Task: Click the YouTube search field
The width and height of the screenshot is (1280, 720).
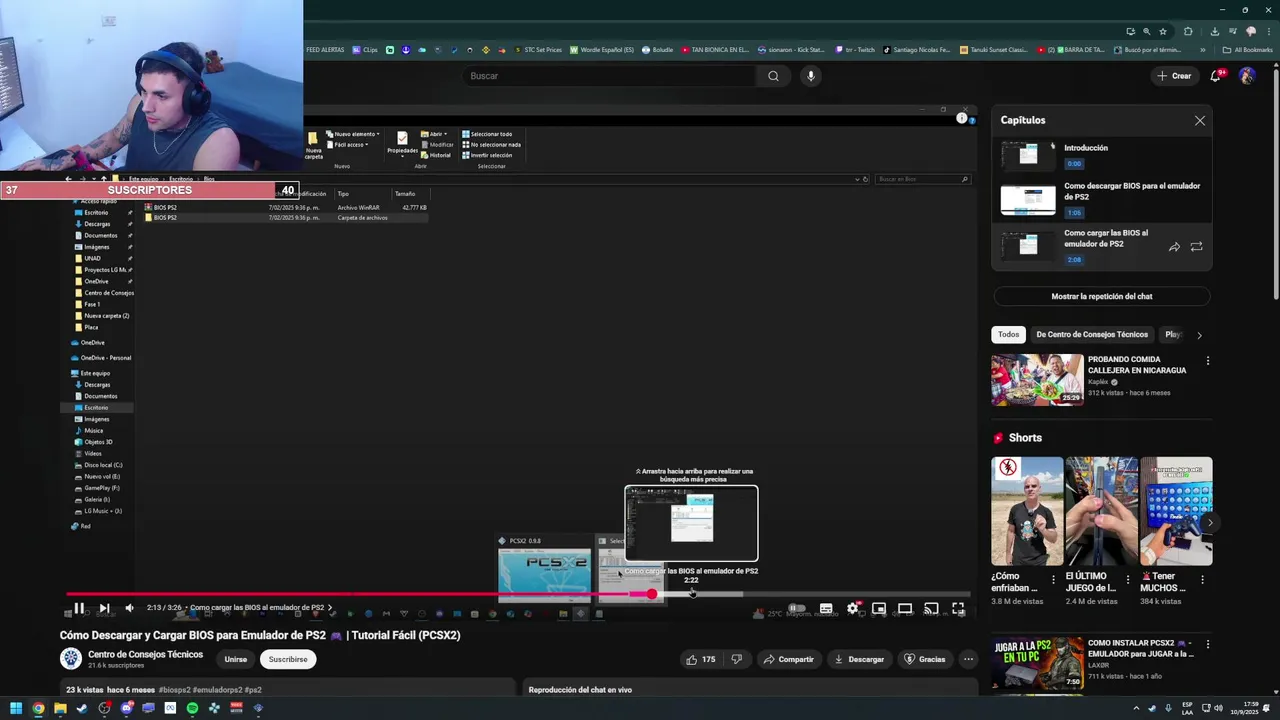Action: [x=610, y=76]
